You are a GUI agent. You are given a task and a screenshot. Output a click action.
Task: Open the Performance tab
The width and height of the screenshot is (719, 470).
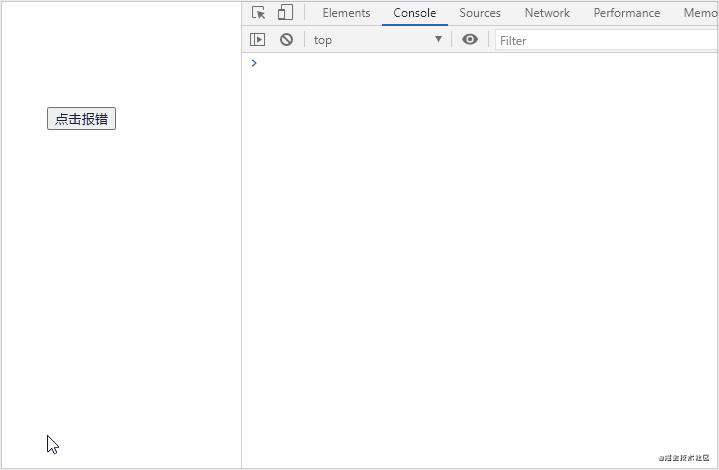click(627, 13)
